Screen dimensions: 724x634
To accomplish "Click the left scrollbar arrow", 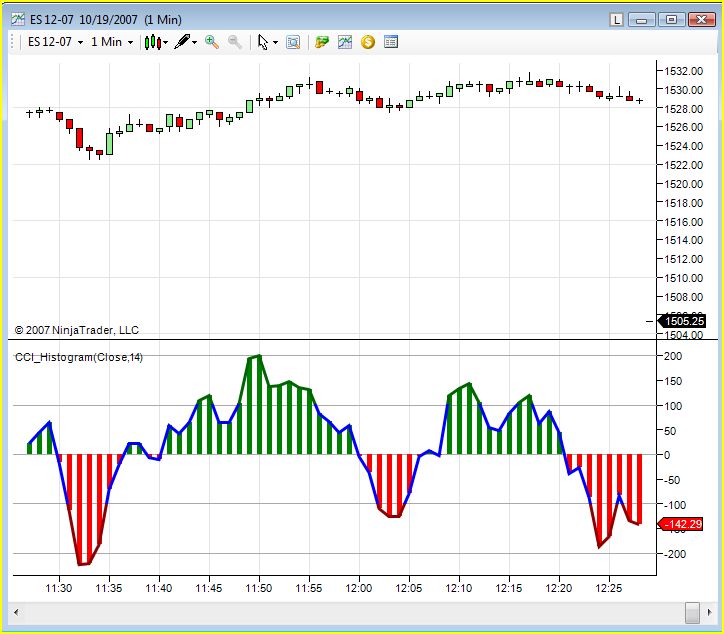I will tap(16, 613).
